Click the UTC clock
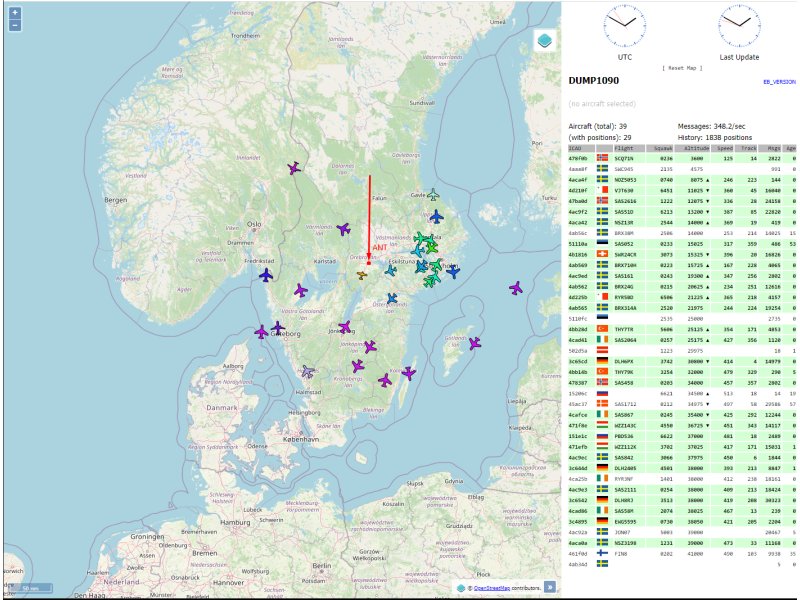The height and width of the screenshot is (600, 800). pyautogui.click(x=624, y=26)
